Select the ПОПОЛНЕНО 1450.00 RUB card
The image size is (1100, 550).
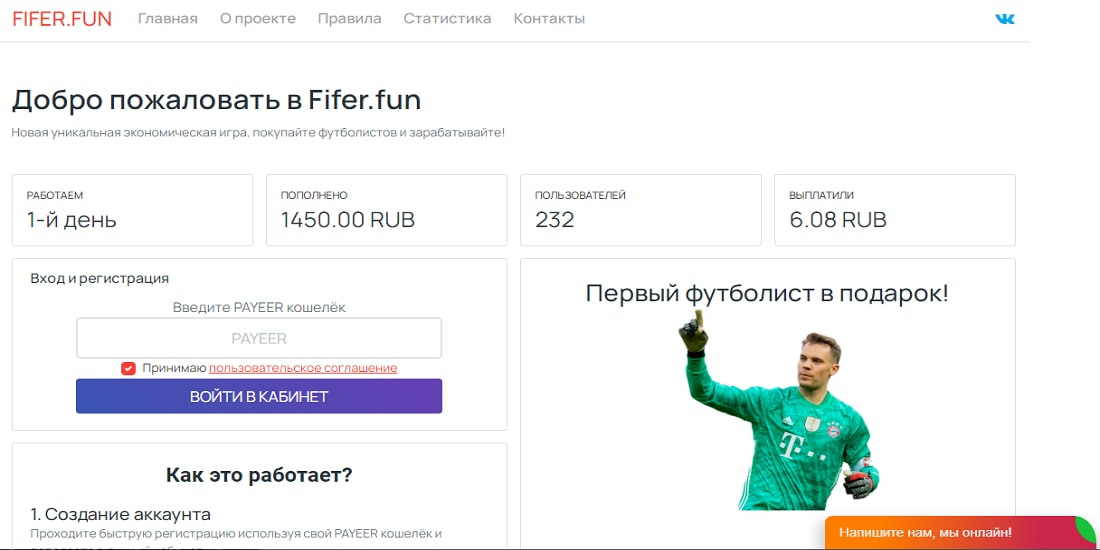tap(386, 210)
